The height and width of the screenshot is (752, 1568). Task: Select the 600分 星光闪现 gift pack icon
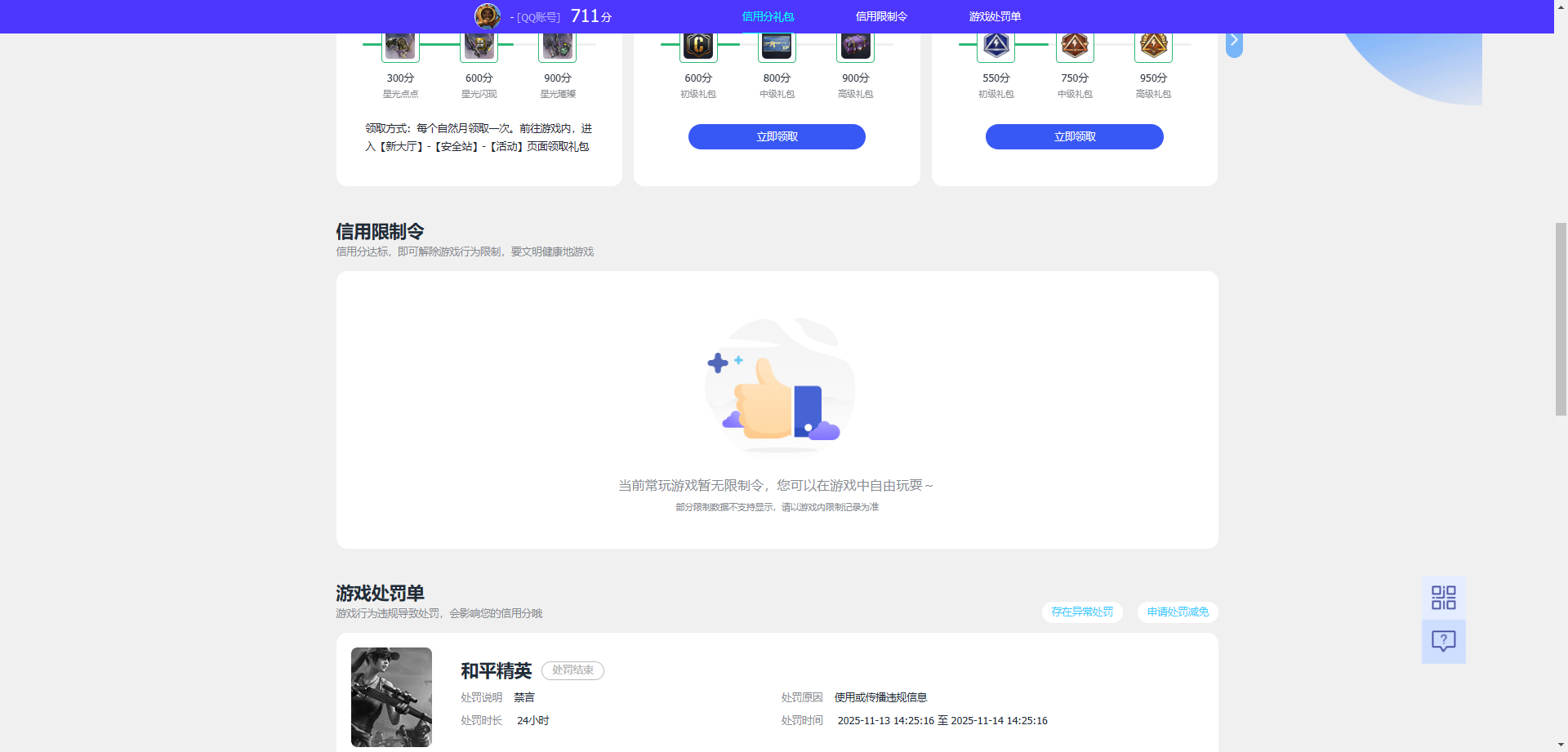click(478, 46)
